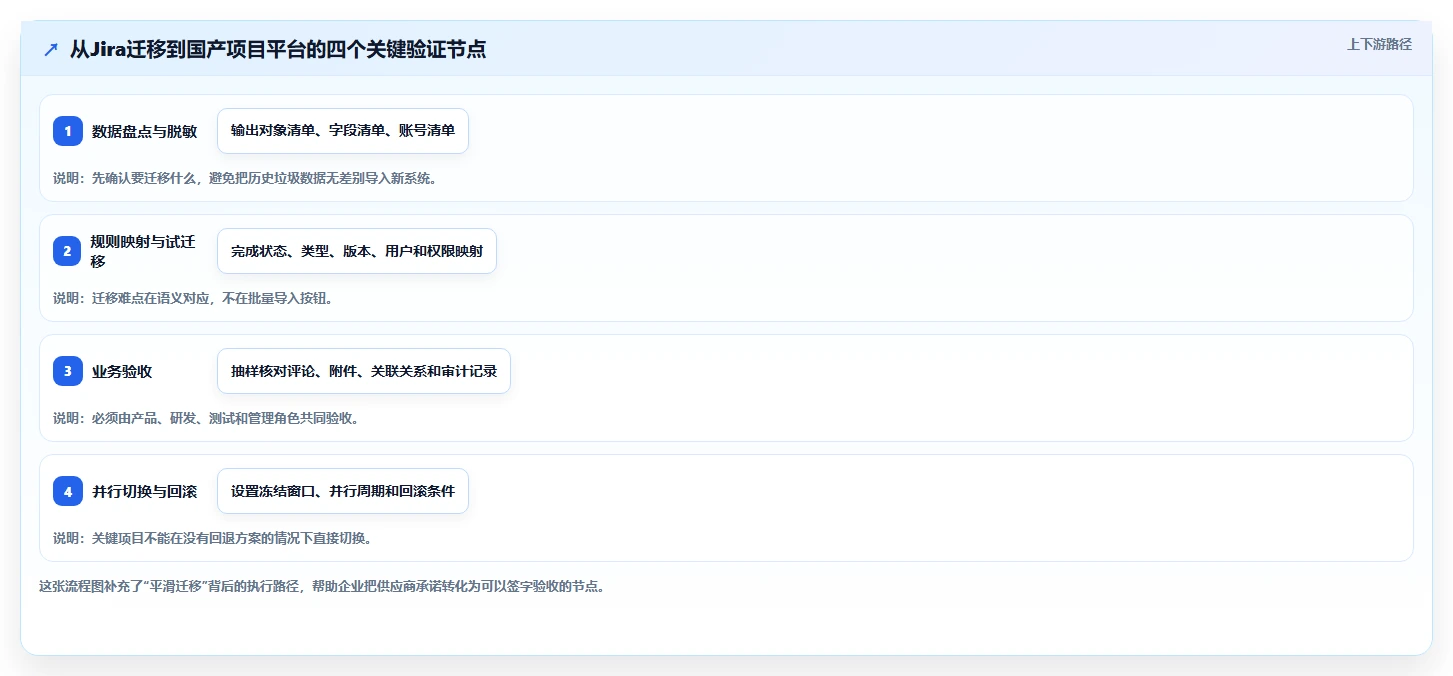Select the 并行切换与回滚 step heading

tap(144, 491)
